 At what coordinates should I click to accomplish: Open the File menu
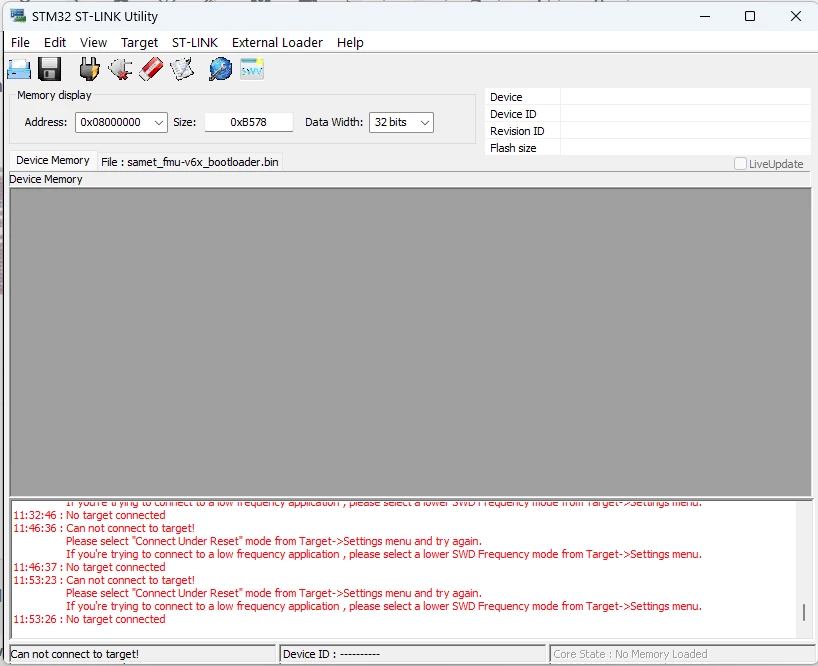(x=20, y=43)
